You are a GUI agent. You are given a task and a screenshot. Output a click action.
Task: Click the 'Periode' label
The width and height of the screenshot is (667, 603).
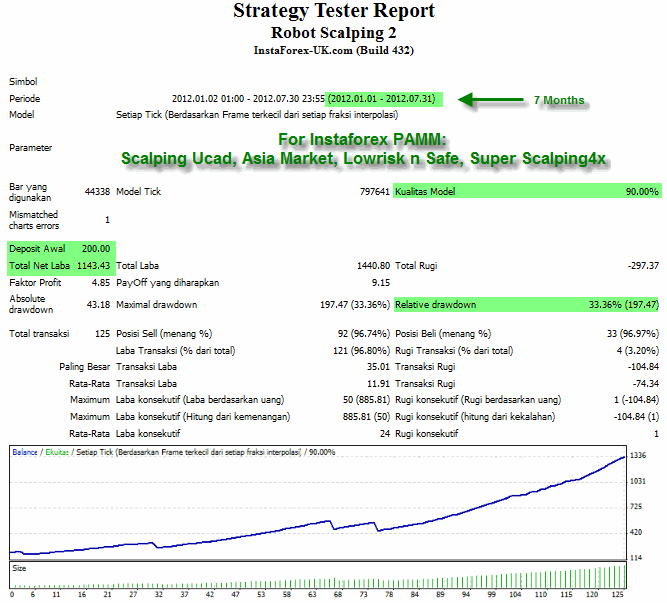click(x=25, y=99)
